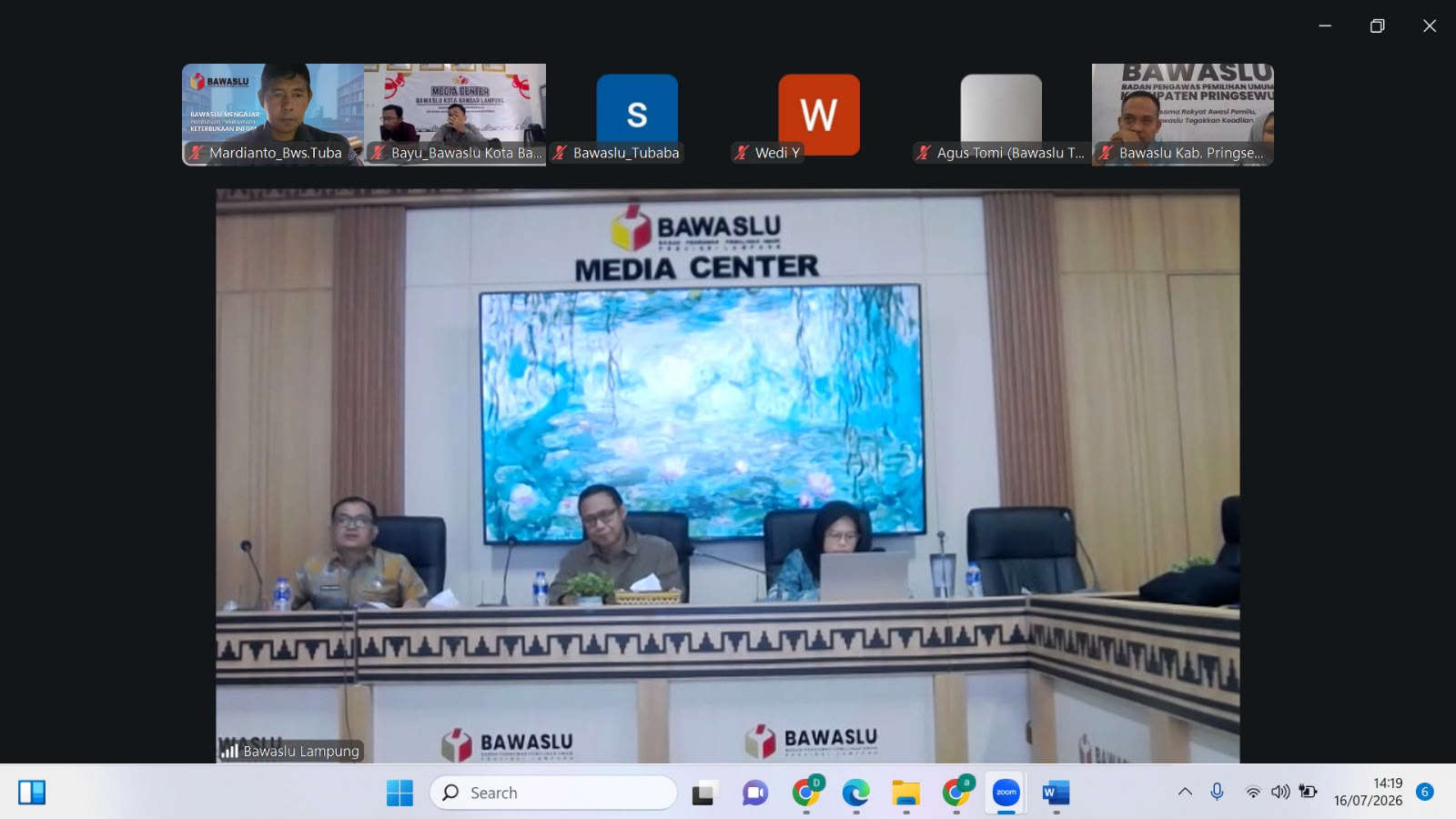Select Bayu_Bawaslu Kota participant video thumbnail

click(x=455, y=115)
